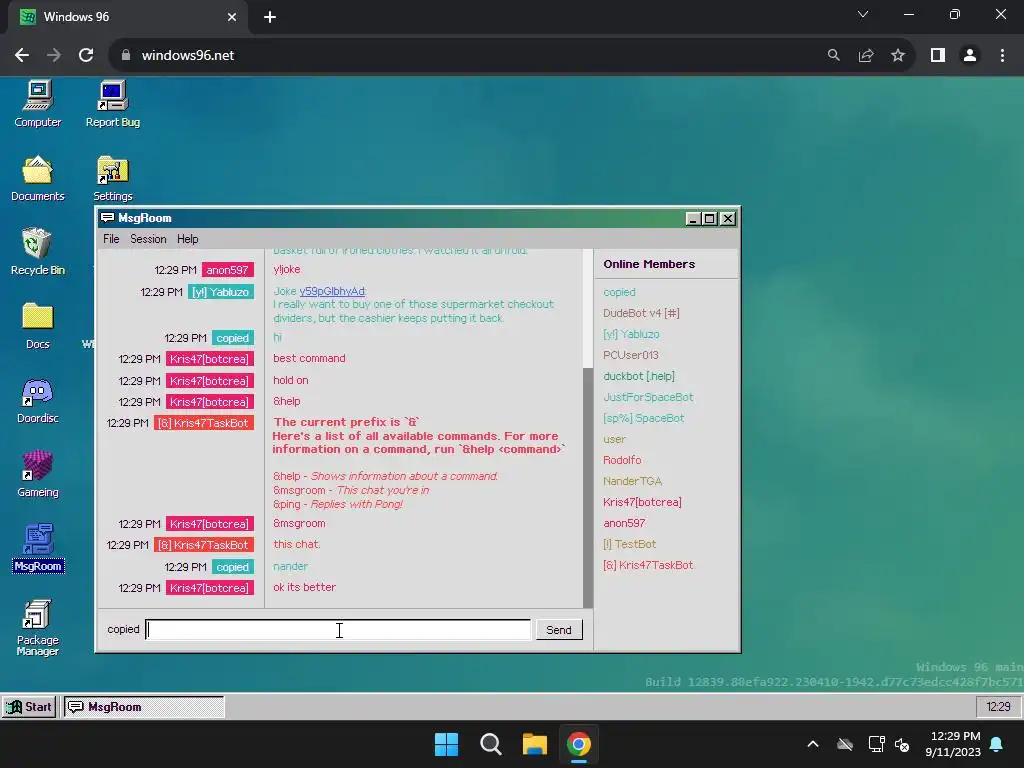Show hidden system tray icons
Screen dimensions: 1024x768
813,744
